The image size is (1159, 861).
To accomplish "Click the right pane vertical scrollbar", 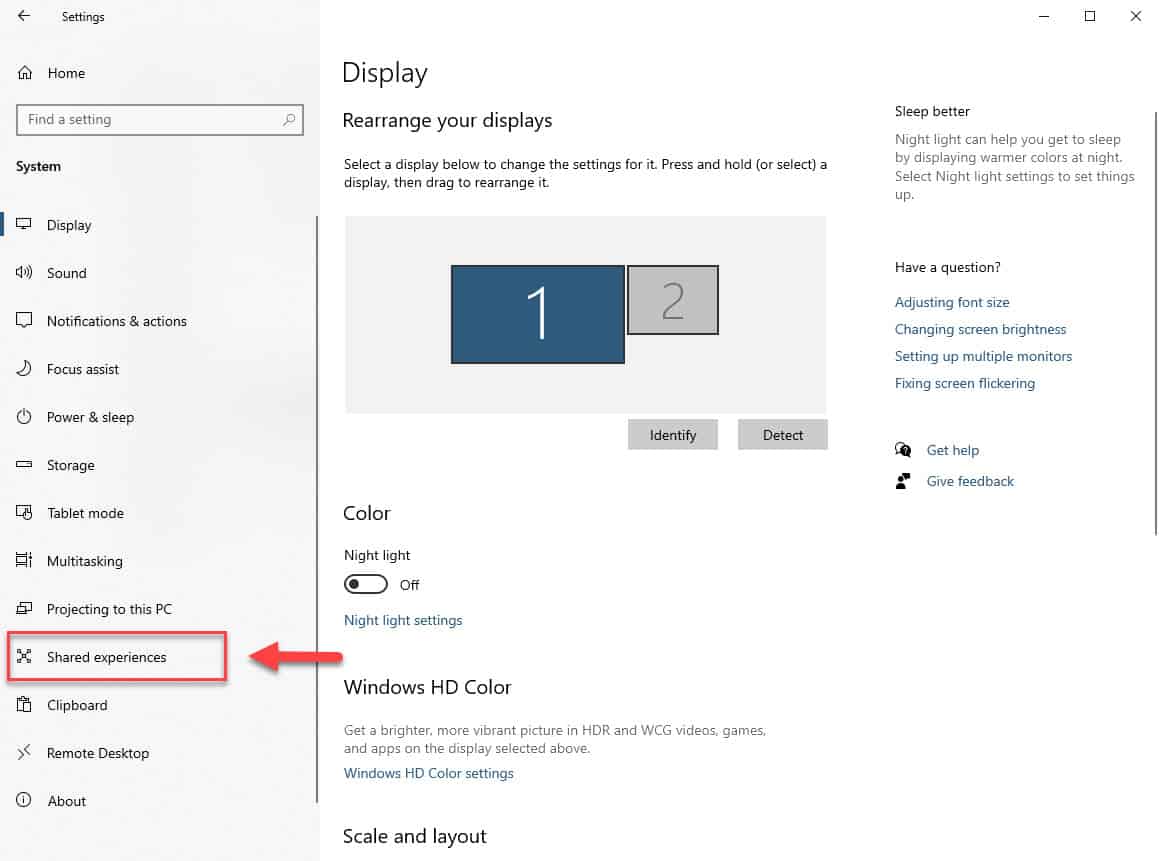I will (1155, 323).
